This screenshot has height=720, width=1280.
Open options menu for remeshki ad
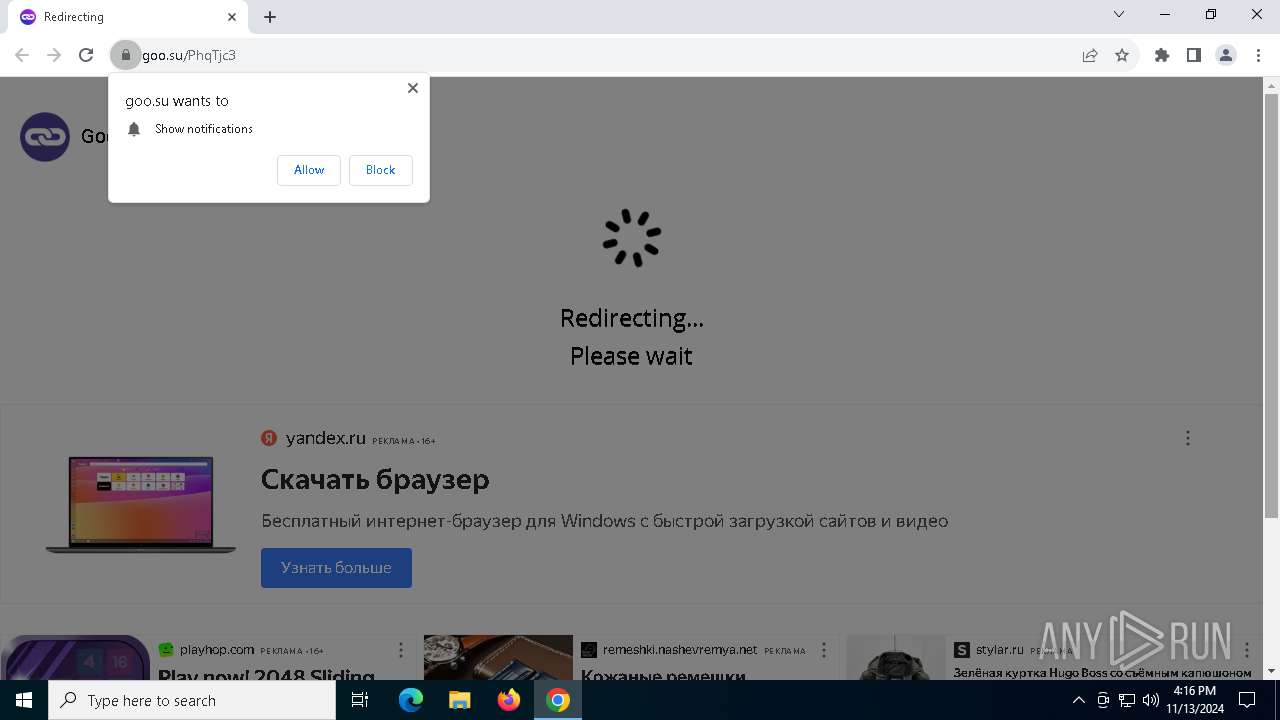(824, 650)
